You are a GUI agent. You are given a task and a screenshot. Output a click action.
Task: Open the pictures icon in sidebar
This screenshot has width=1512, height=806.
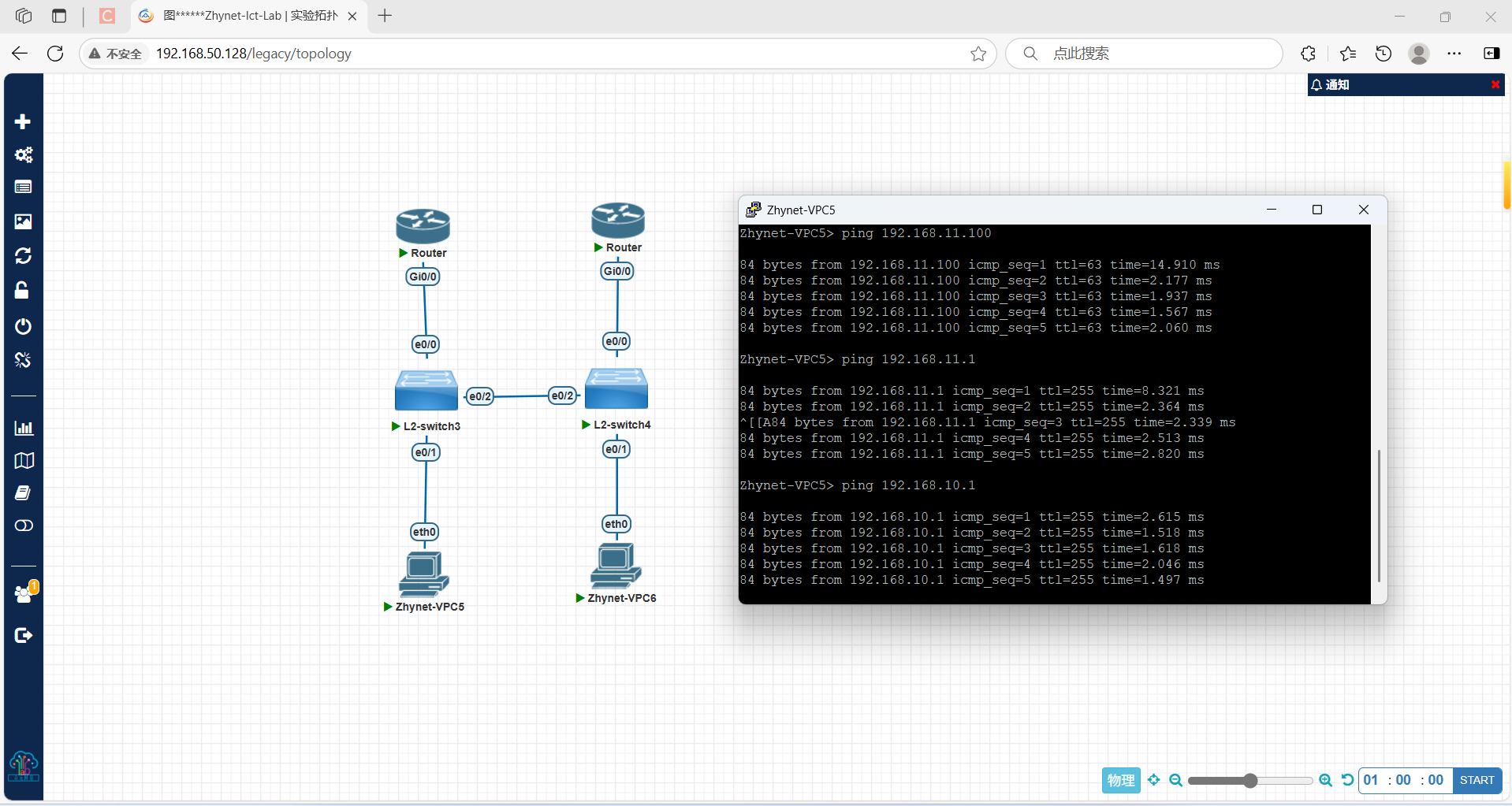click(23, 221)
